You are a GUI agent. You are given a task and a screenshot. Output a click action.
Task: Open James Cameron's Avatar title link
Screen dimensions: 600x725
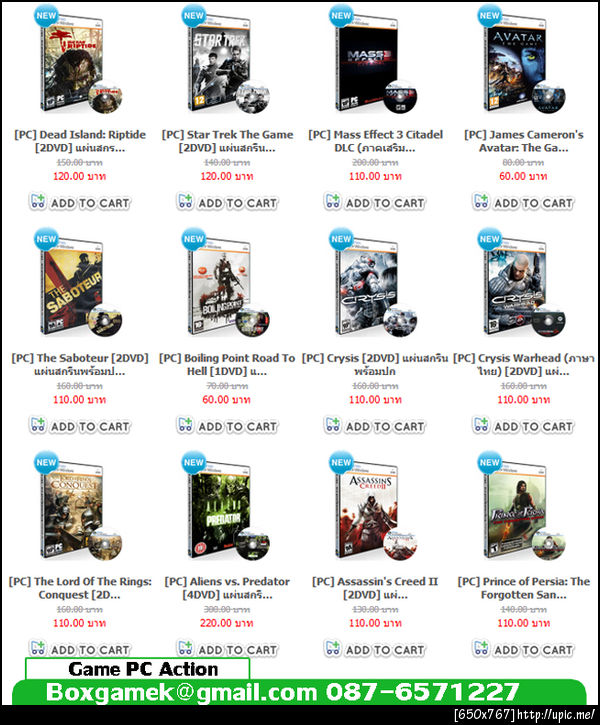pyautogui.click(x=523, y=141)
